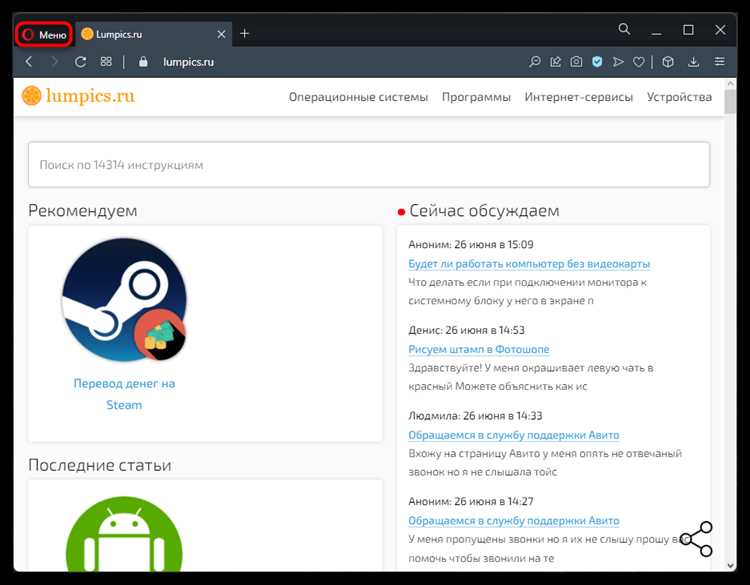The height and width of the screenshot is (585, 750).
Task: Click the share icon at bottom right
Action: 697,539
